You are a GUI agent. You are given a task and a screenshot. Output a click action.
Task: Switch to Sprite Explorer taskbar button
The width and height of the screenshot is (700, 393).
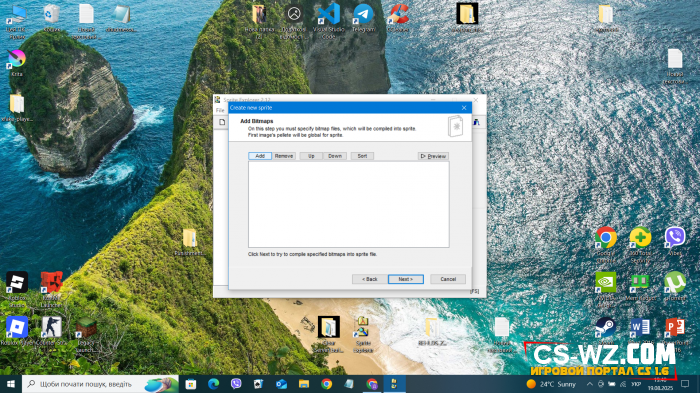tap(394, 384)
